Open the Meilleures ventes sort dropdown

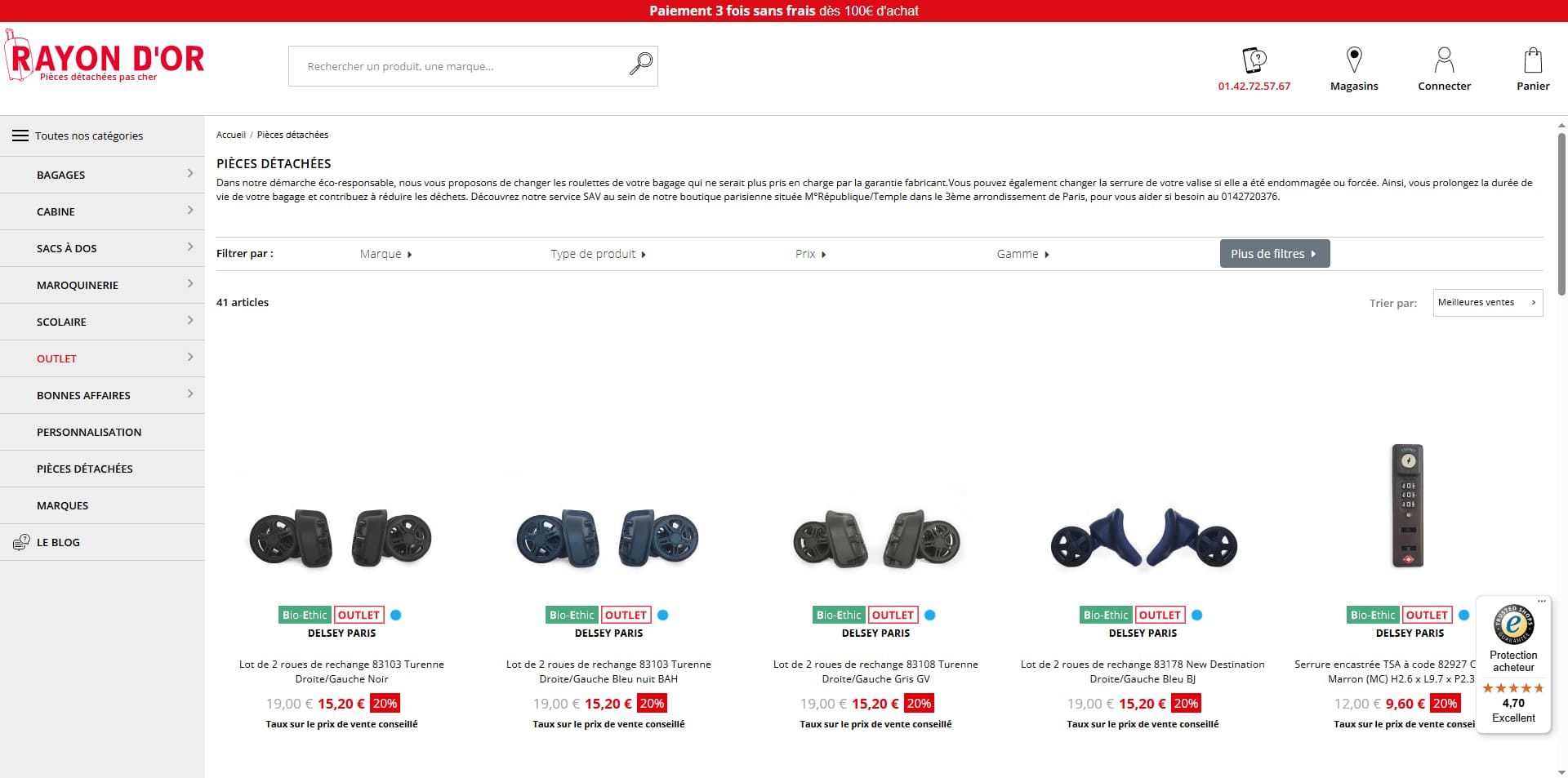coord(1488,303)
